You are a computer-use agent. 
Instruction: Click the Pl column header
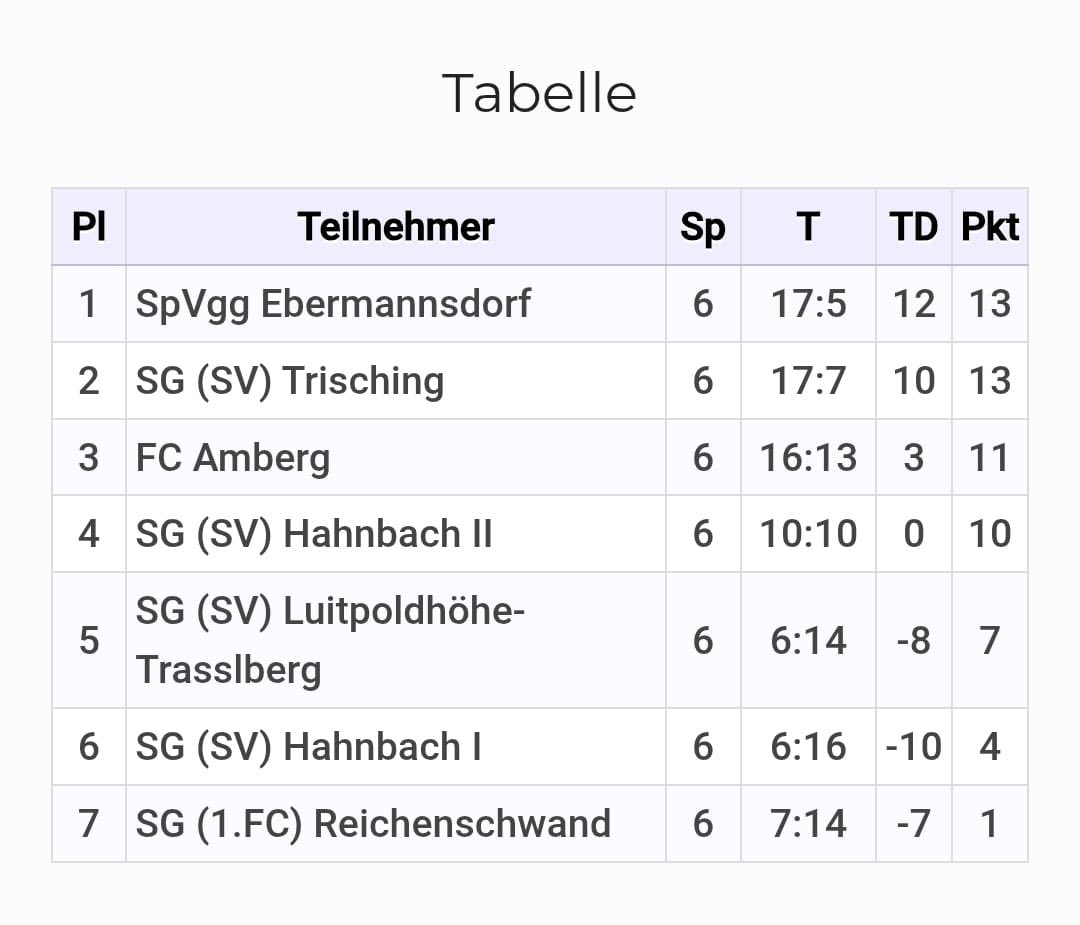[x=89, y=227]
